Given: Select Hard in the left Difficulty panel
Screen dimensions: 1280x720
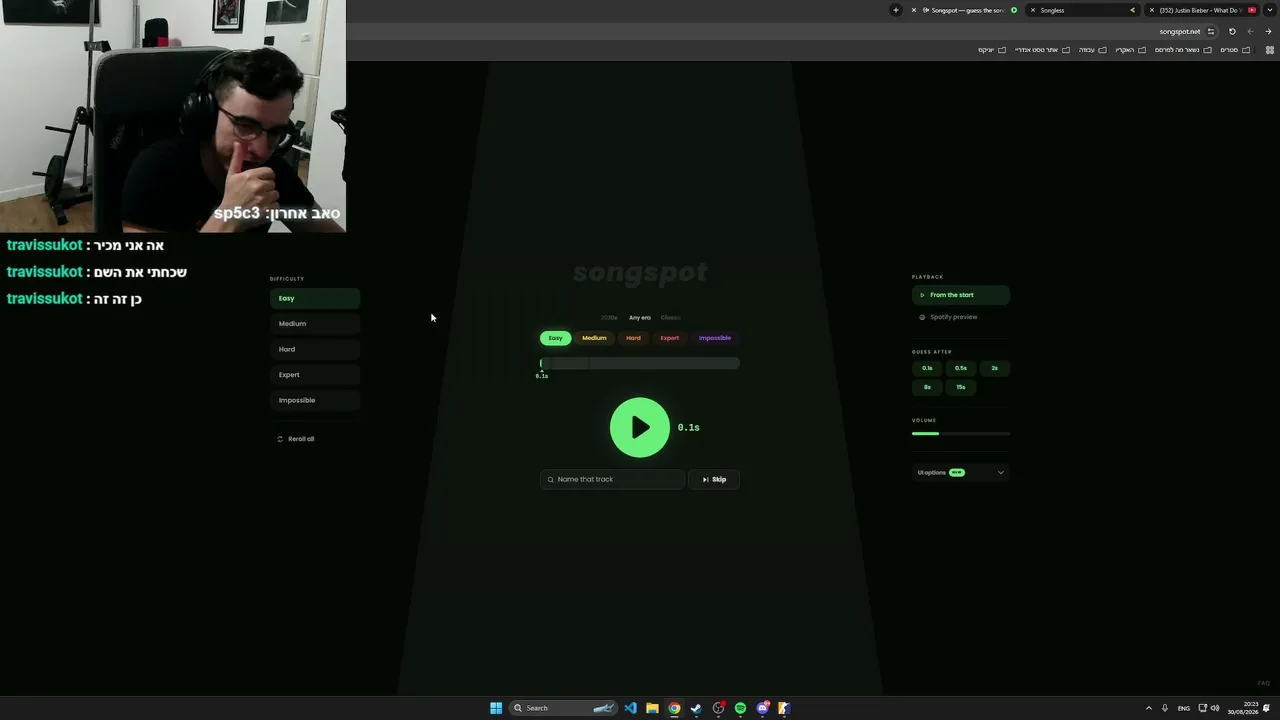Looking at the screenshot, I should 315,349.
